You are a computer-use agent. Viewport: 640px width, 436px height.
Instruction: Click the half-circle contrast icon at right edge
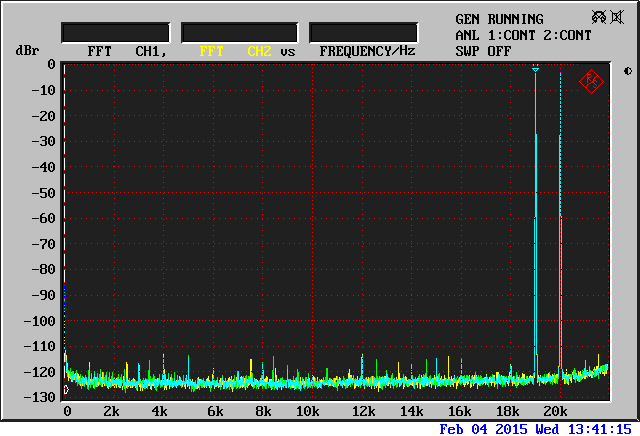coord(627,71)
